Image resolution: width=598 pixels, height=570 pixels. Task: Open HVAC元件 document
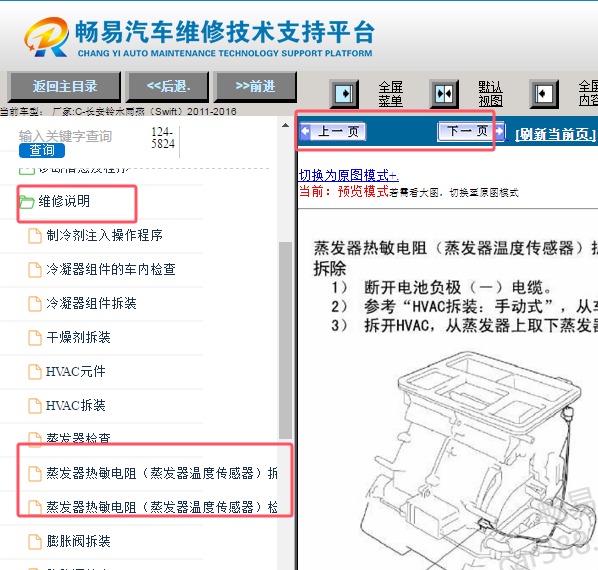pyautogui.click(x=76, y=371)
